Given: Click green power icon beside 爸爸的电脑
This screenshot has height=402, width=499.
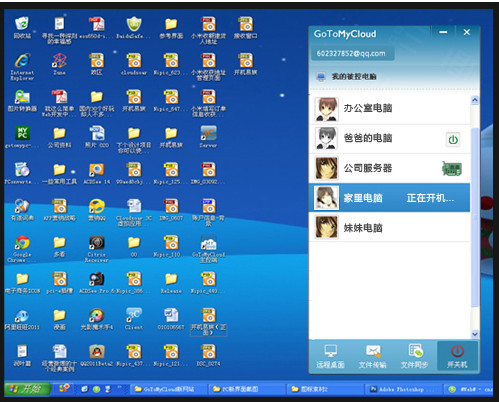Looking at the screenshot, I should [453, 139].
